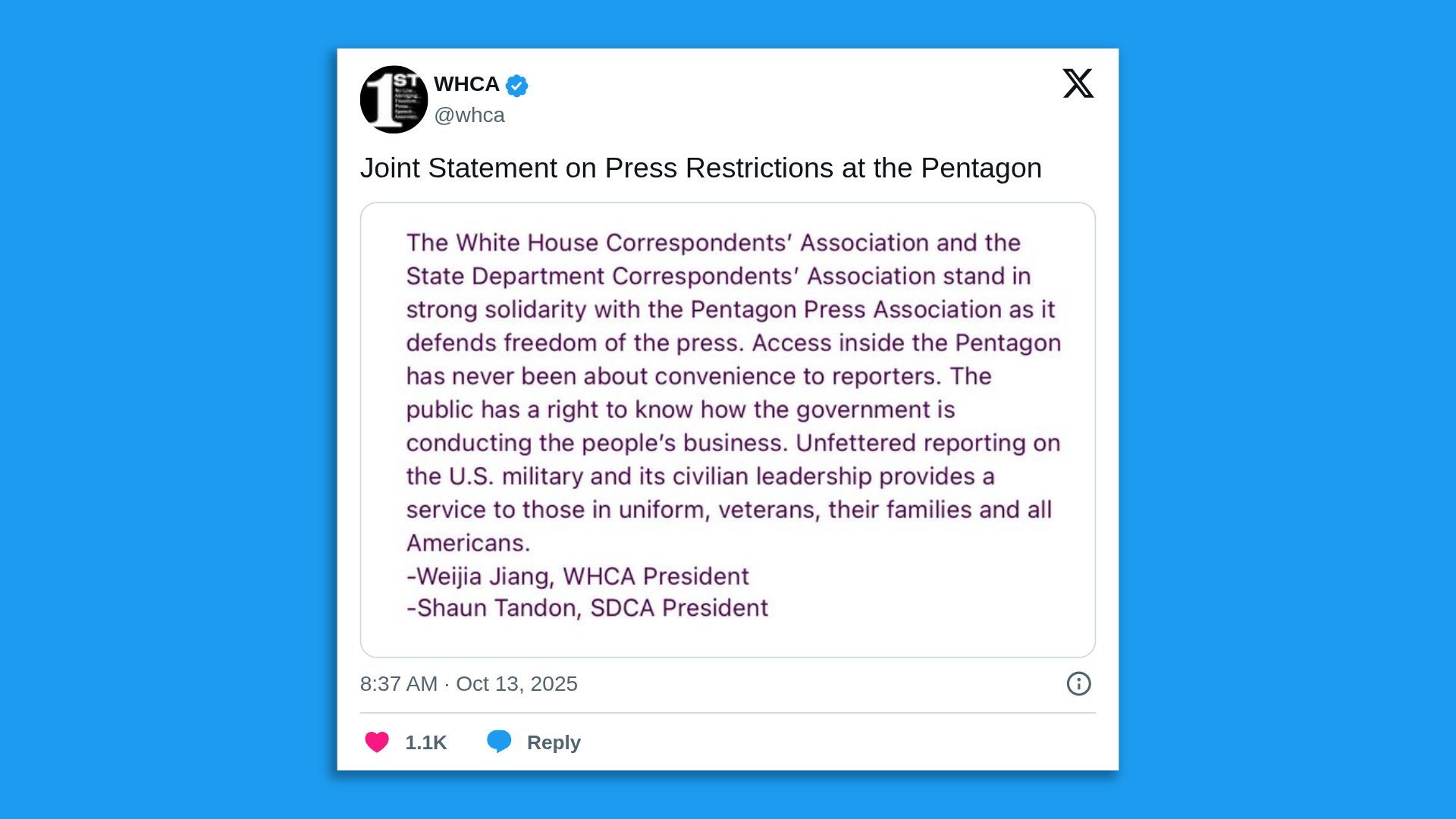Click the blue verified badge
This screenshot has height=819, width=1456.
[x=516, y=86]
